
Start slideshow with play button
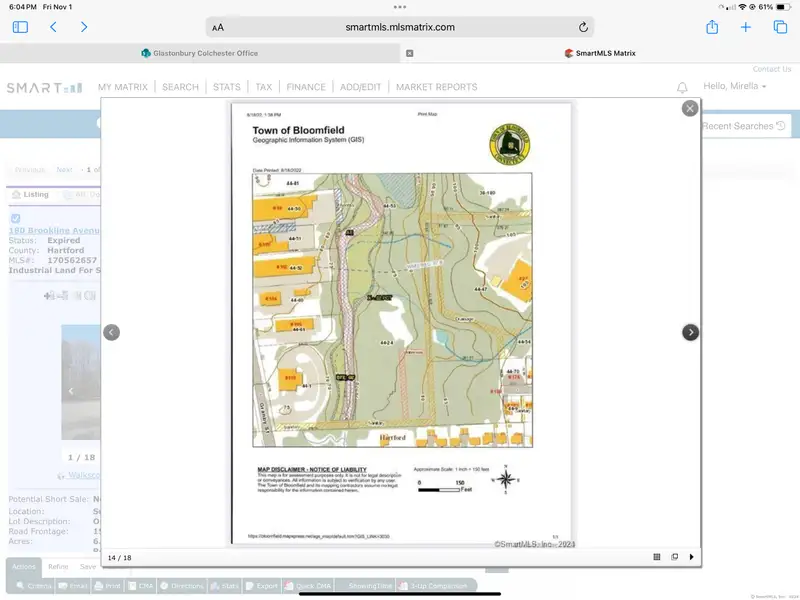[691, 557]
